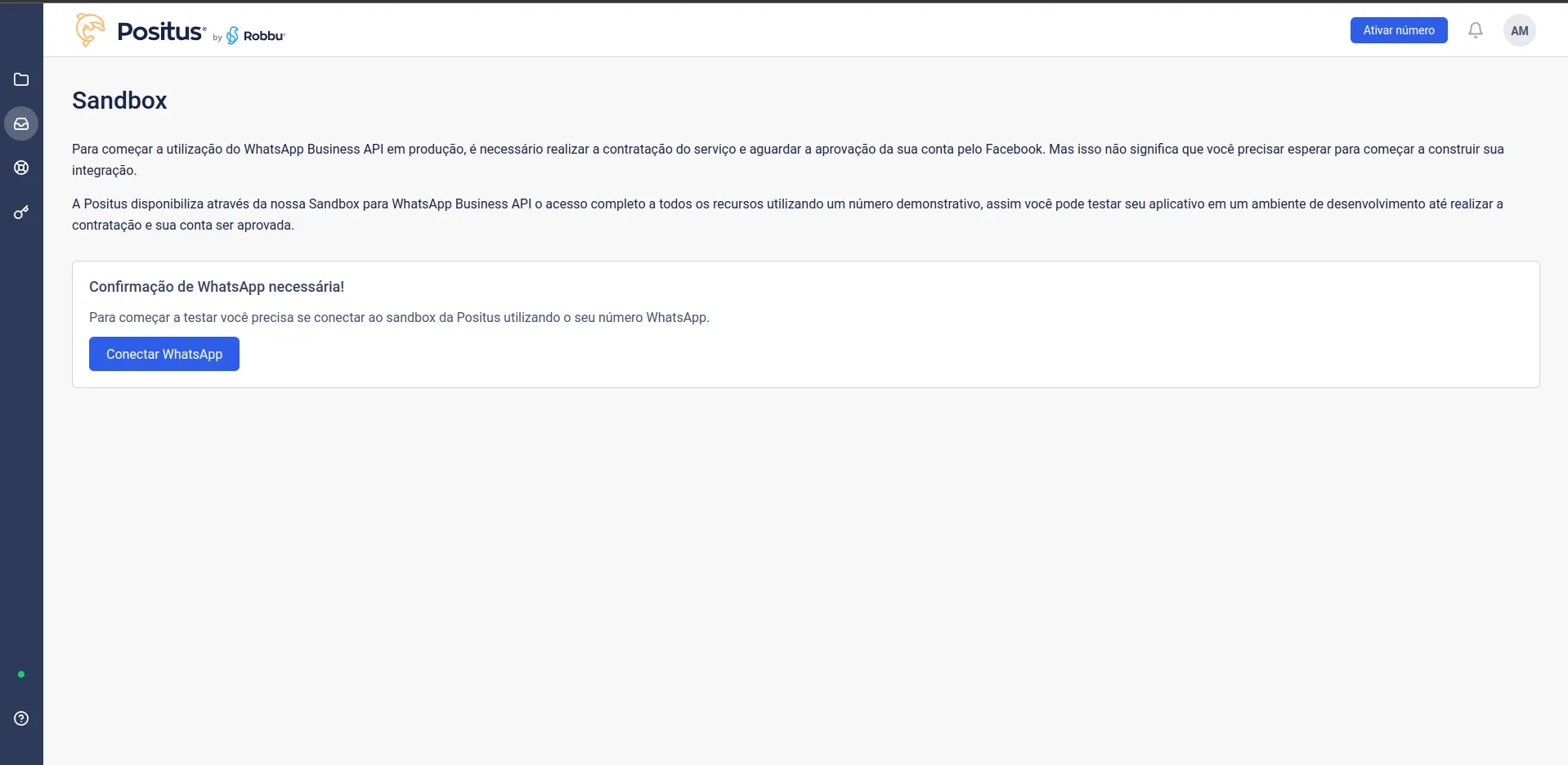1568x765 pixels.
Task: Click paragraph starting "Para começar a utilização"
Action: [788, 159]
